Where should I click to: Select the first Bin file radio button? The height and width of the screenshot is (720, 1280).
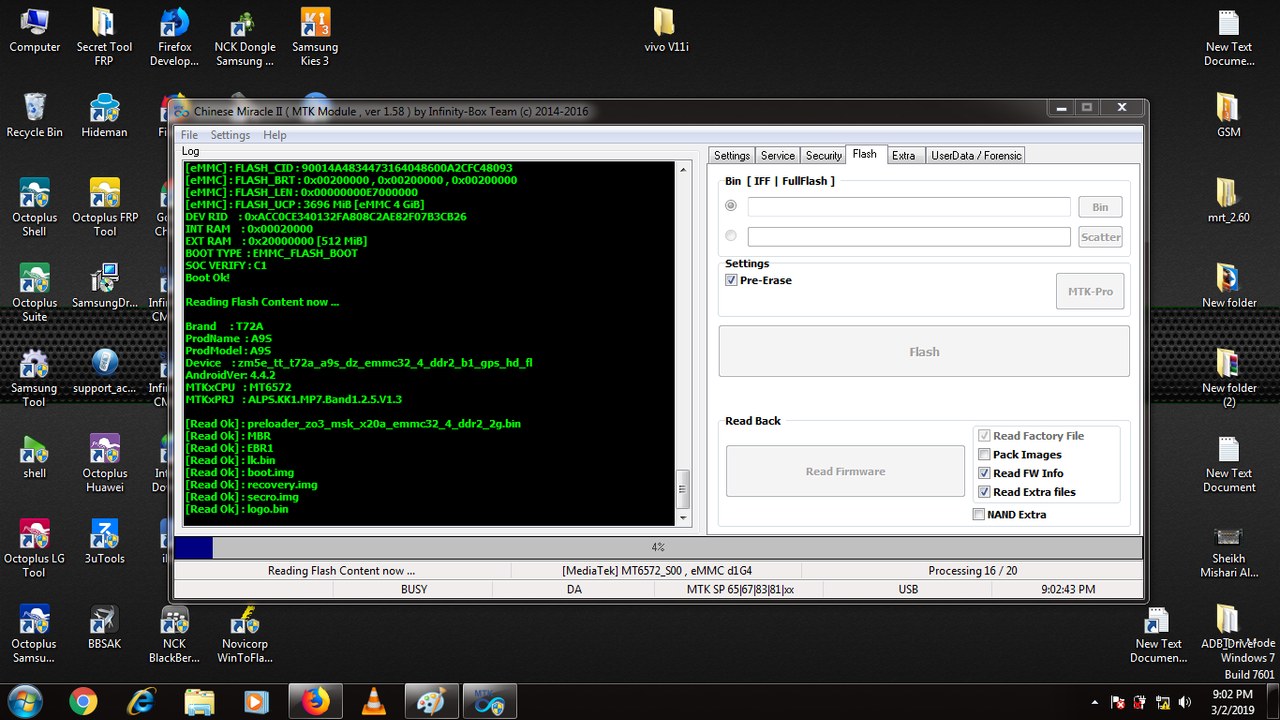tap(731, 206)
